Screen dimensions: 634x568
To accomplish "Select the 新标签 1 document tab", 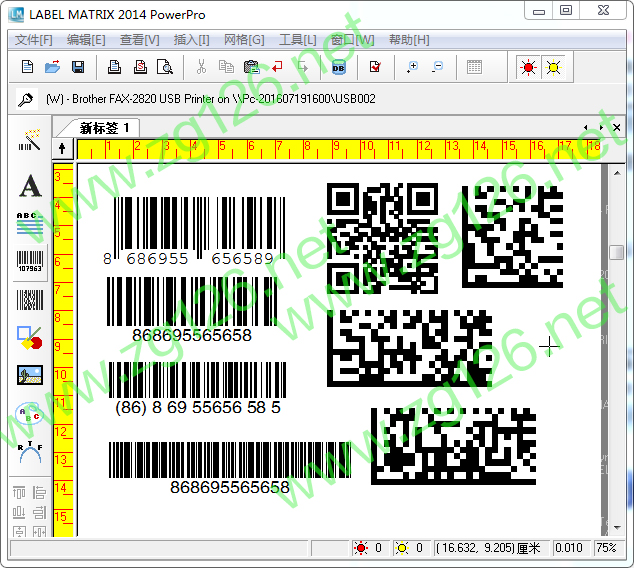I will click(x=104, y=128).
